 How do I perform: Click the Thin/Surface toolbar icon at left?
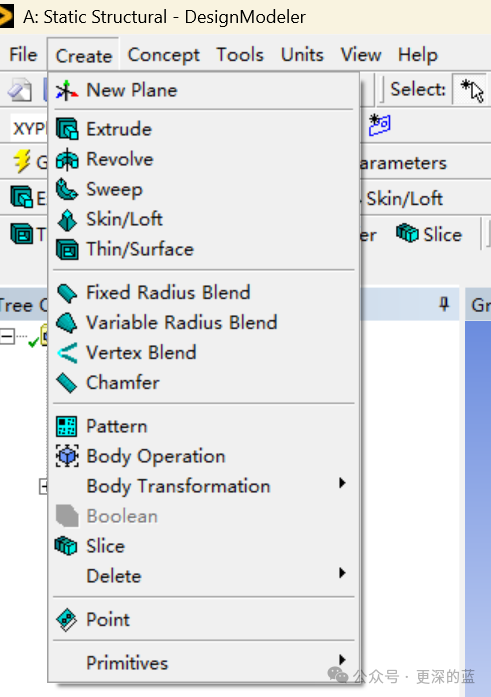click(22, 233)
